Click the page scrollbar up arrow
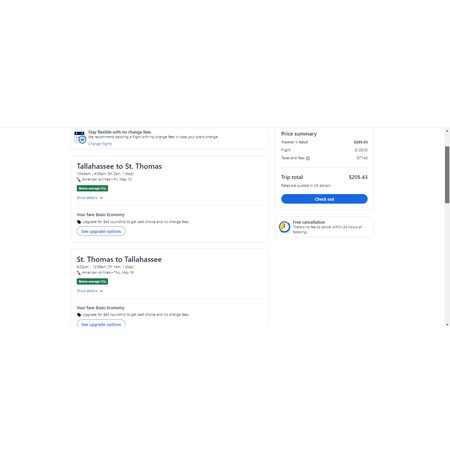Image resolution: width=450 pixels, height=450 pixels. (447, 131)
